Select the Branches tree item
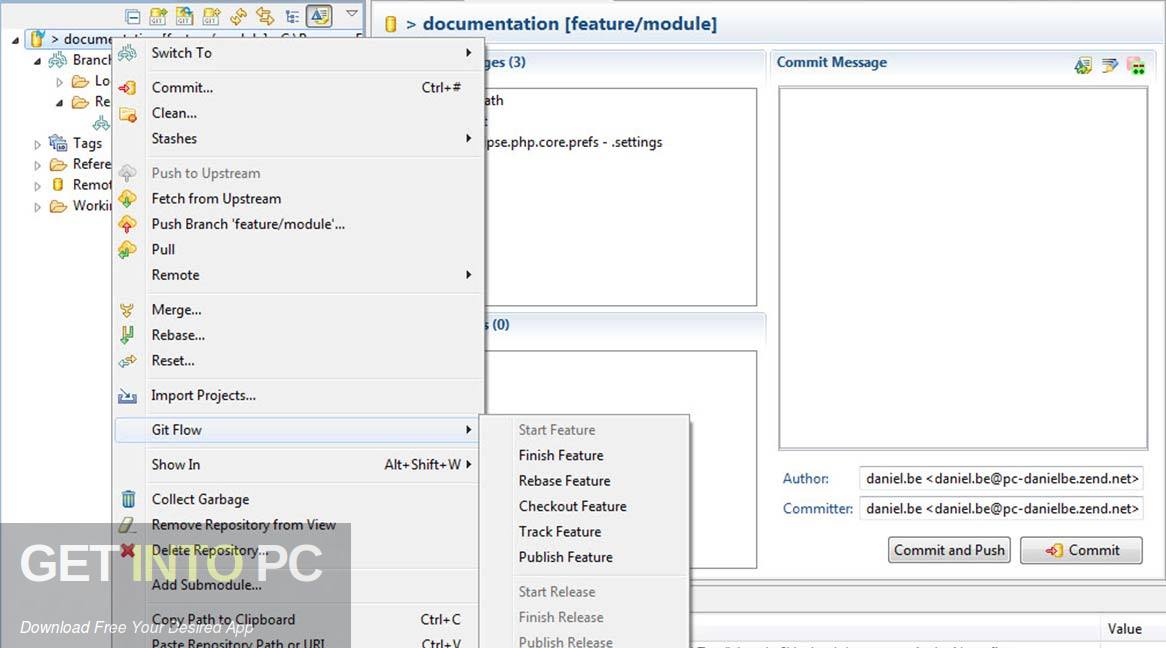The height and width of the screenshot is (648, 1166). click(80, 60)
